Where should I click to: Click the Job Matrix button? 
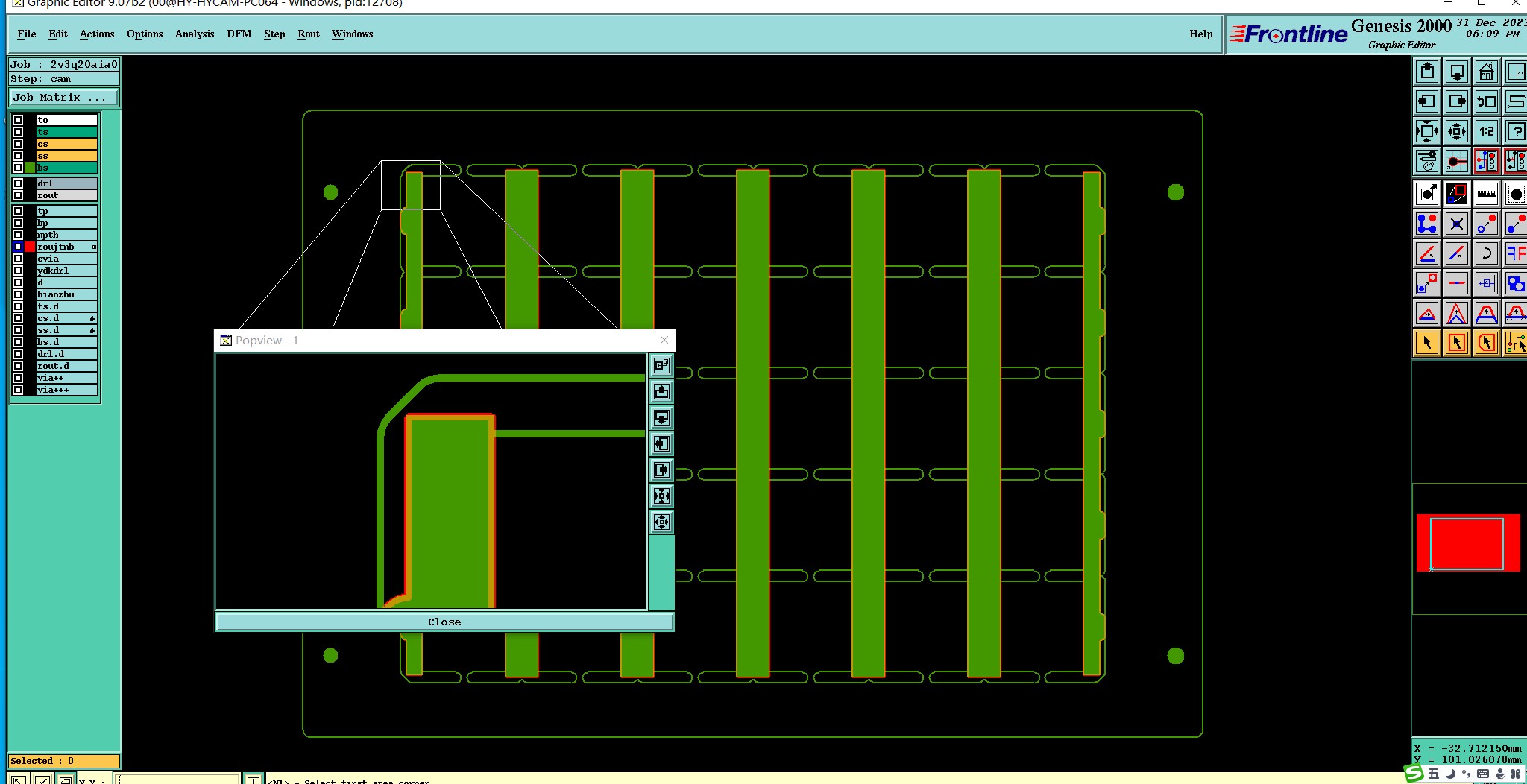point(63,97)
